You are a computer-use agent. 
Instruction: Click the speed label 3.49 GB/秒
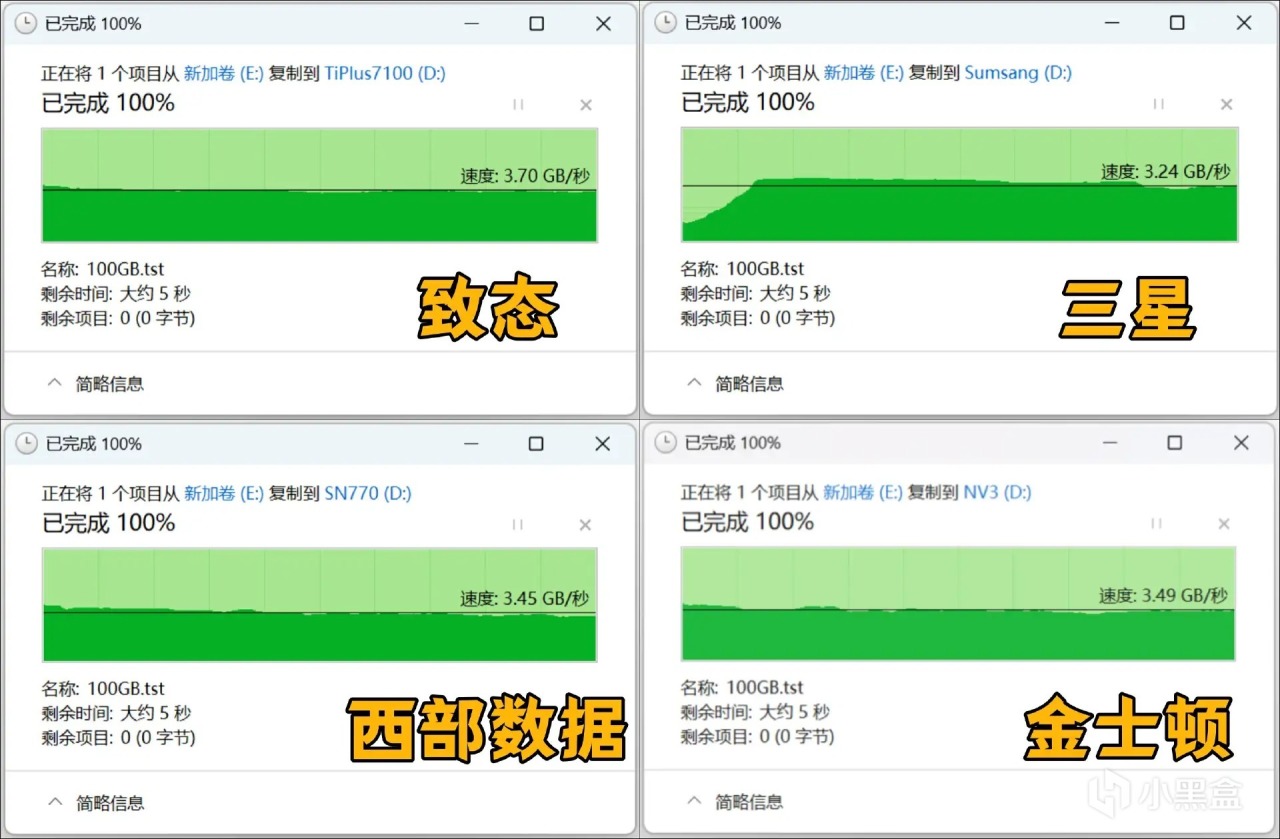1164,596
